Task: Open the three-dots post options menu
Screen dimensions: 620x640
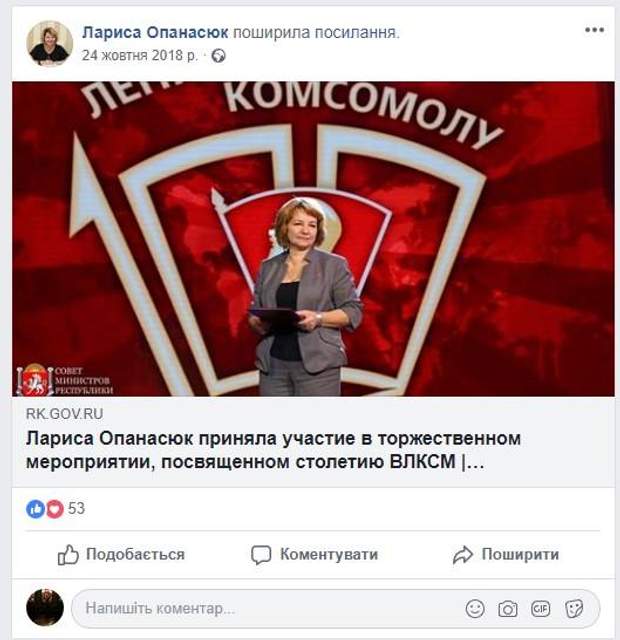Action: (594, 30)
